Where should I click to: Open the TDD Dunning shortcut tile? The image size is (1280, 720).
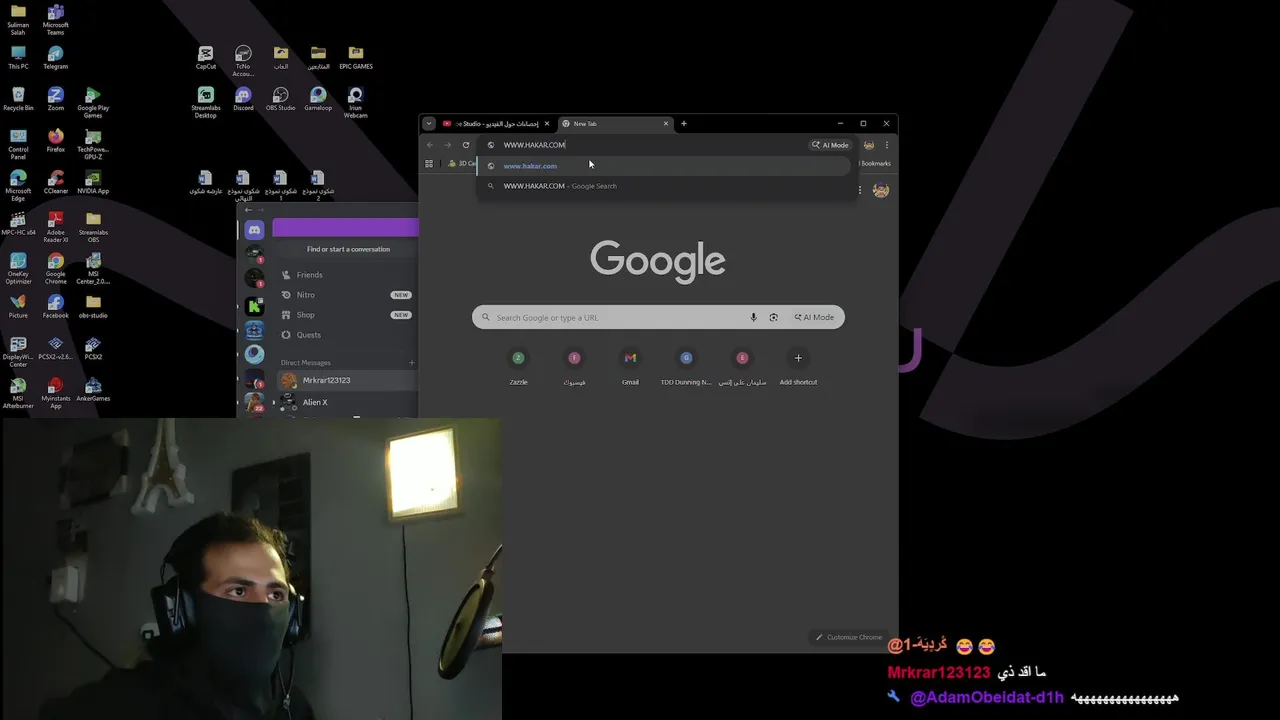coord(686,367)
